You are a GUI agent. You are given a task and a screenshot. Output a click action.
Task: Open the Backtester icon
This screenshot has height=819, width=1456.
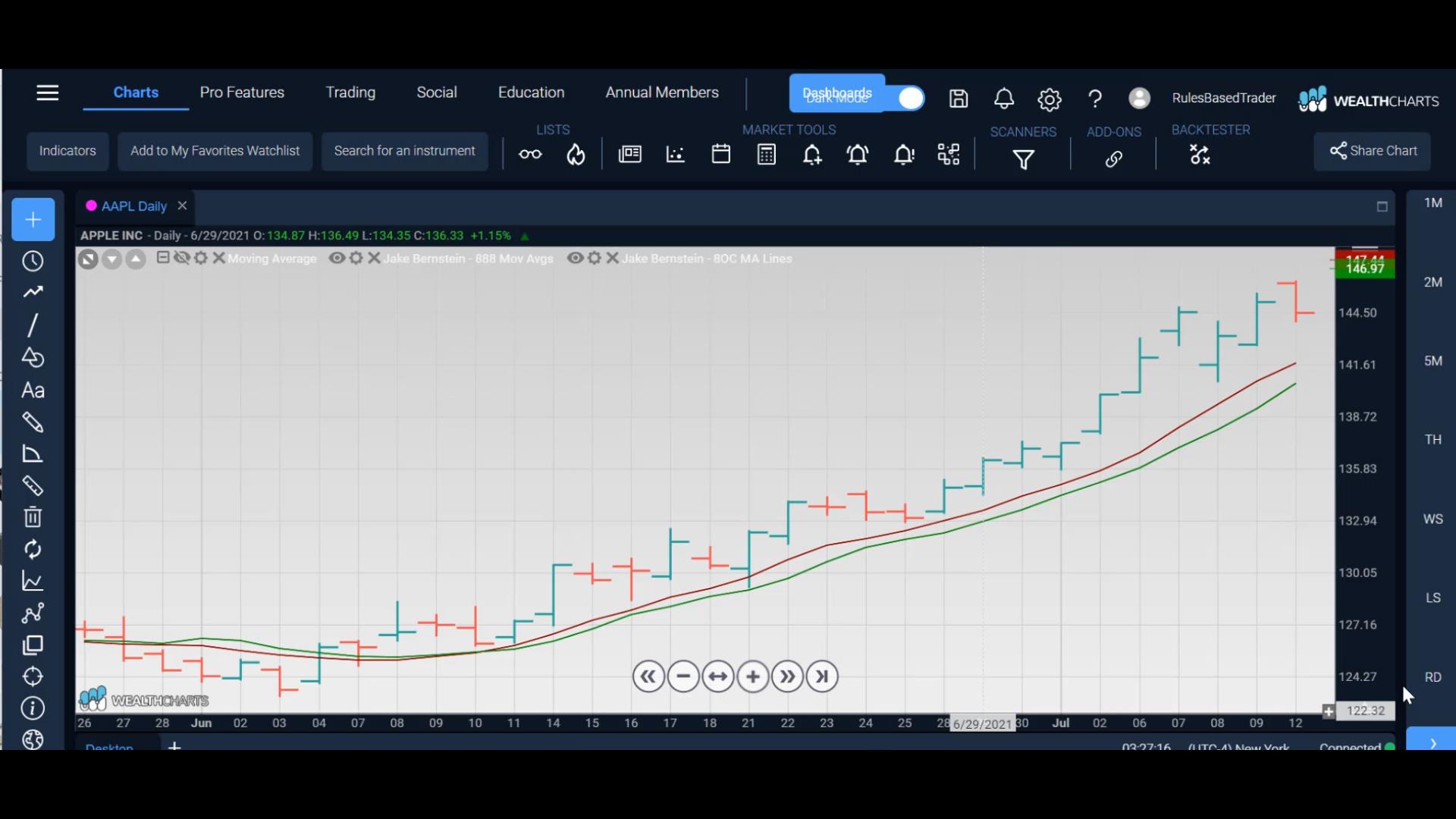pos(1200,155)
